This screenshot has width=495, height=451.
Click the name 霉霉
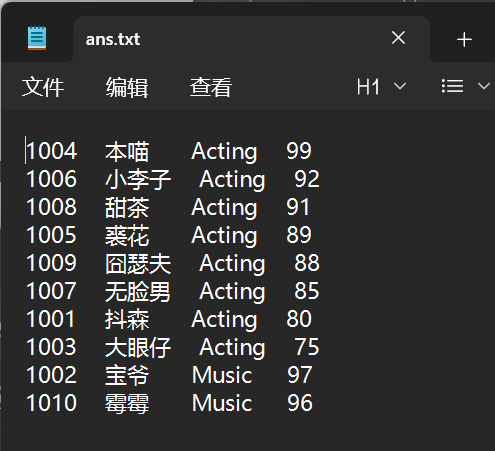coord(127,403)
